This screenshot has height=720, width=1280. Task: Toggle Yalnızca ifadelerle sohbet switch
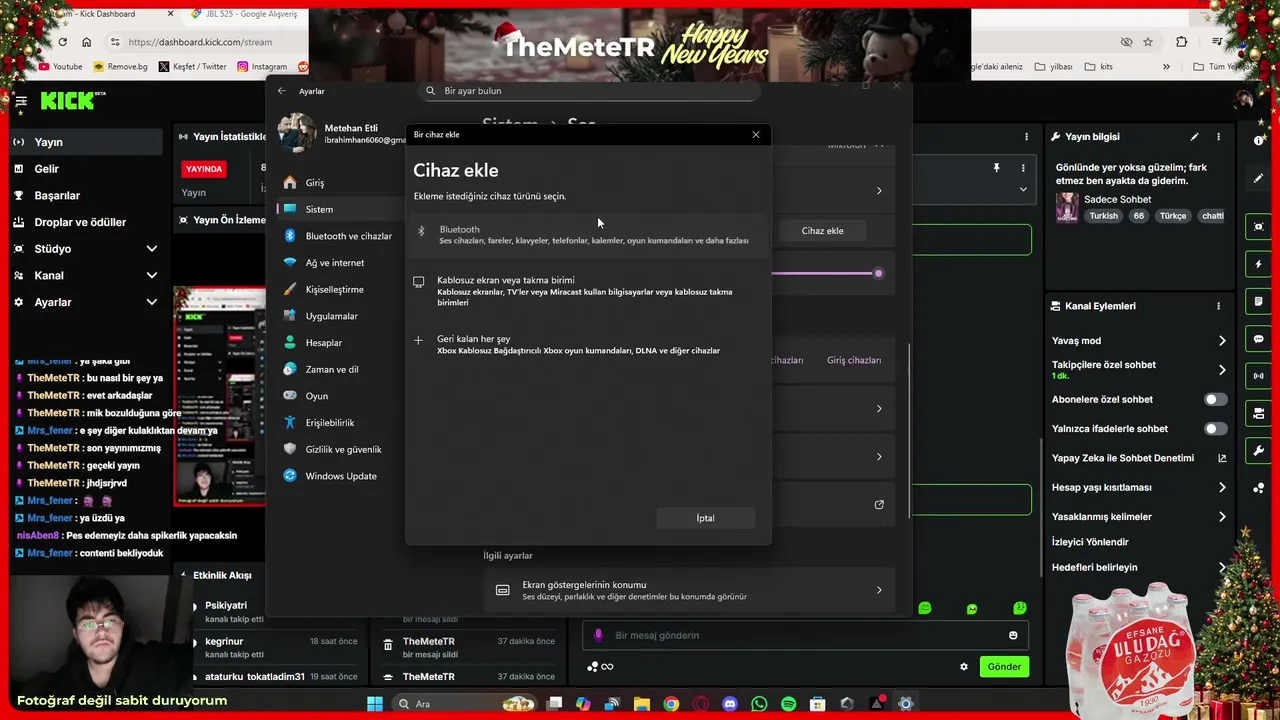coord(1215,429)
